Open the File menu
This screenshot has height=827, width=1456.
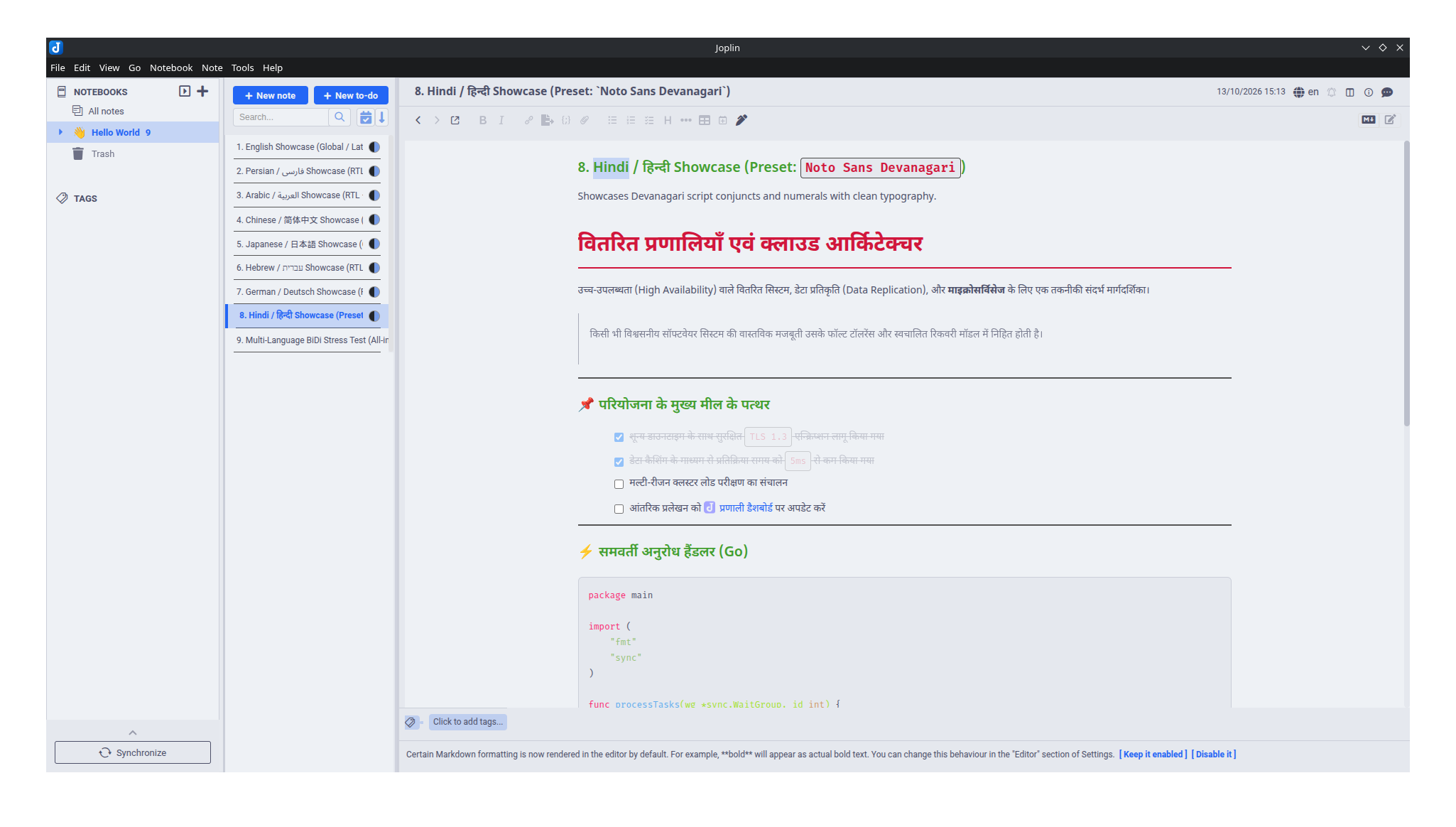pyautogui.click(x=58, y=67)
